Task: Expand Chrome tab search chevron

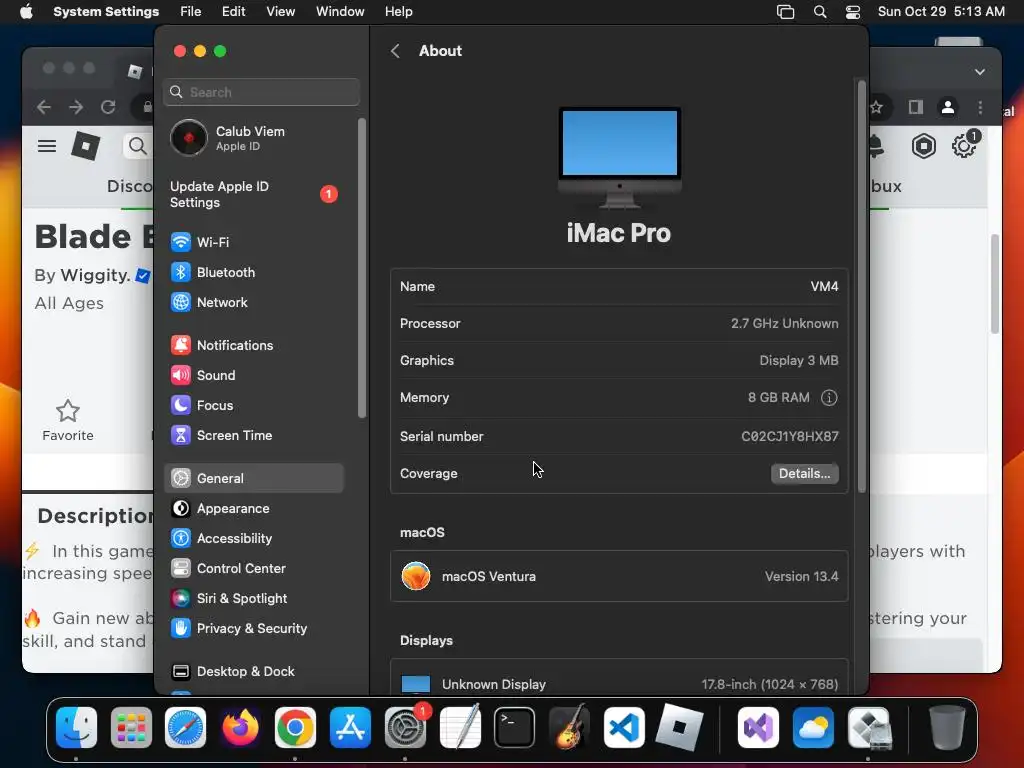Action: coord(980,72)
